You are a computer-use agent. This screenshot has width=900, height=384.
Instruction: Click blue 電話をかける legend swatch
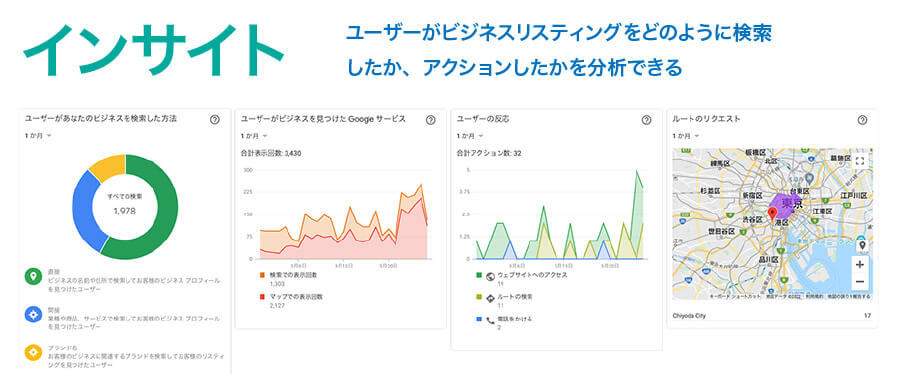[x=479, y=319]
